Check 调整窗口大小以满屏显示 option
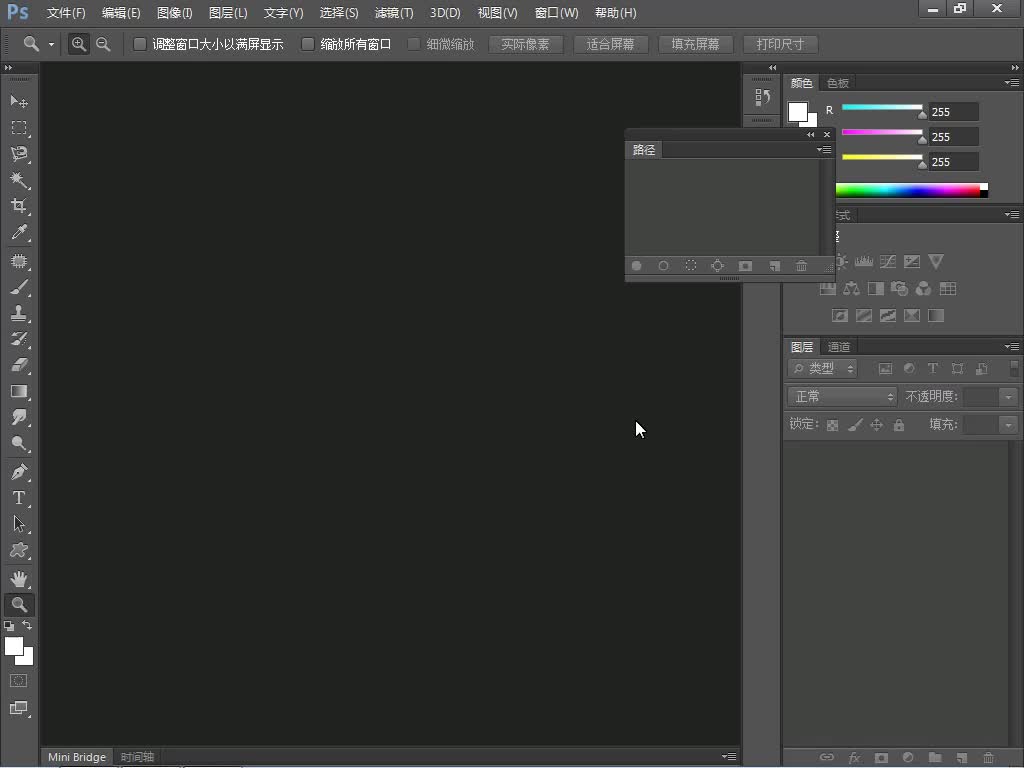 click(x=139, y=44)
